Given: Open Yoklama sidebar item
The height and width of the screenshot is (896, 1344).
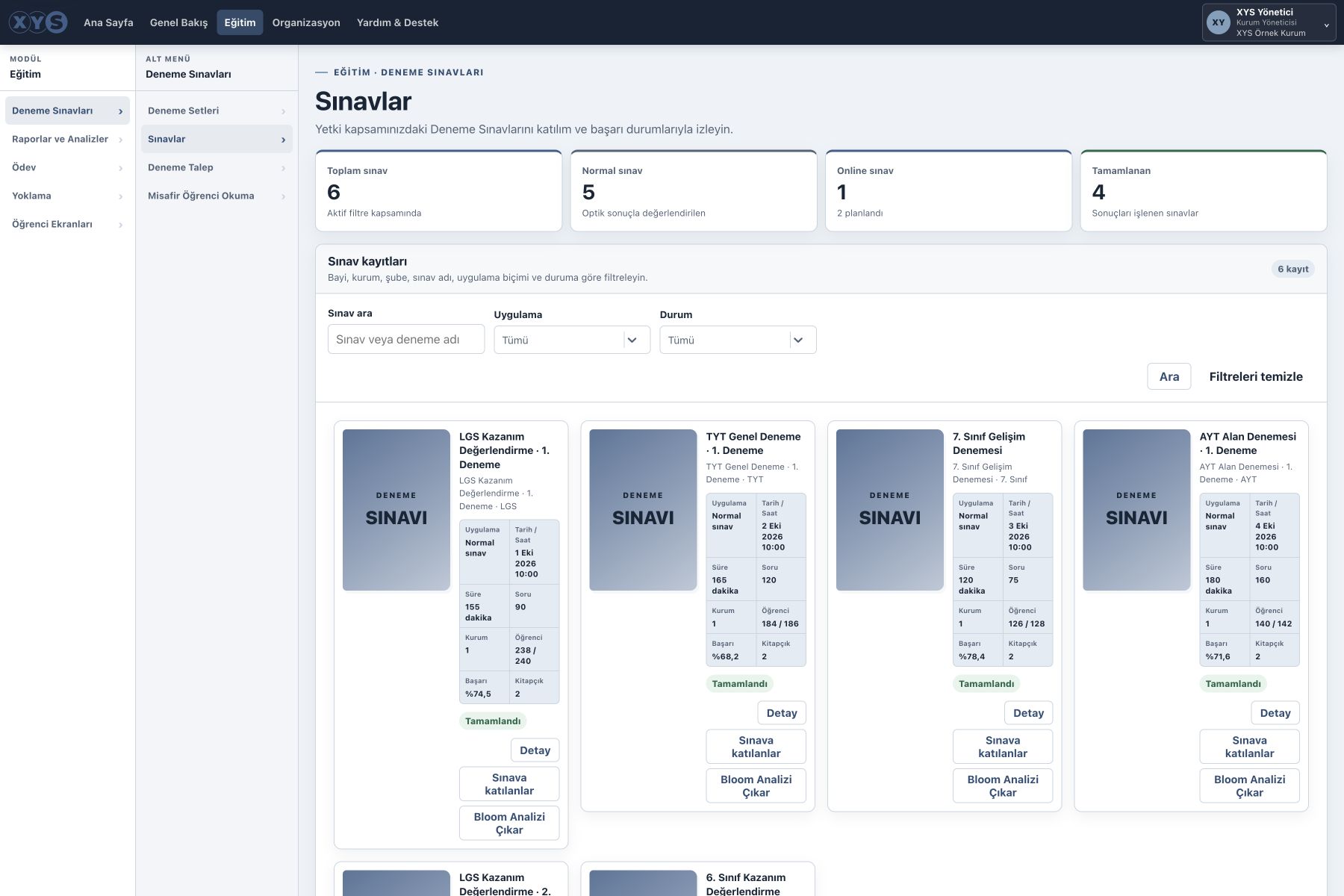Looking at the screenshot, I should [x=67, y=196].
